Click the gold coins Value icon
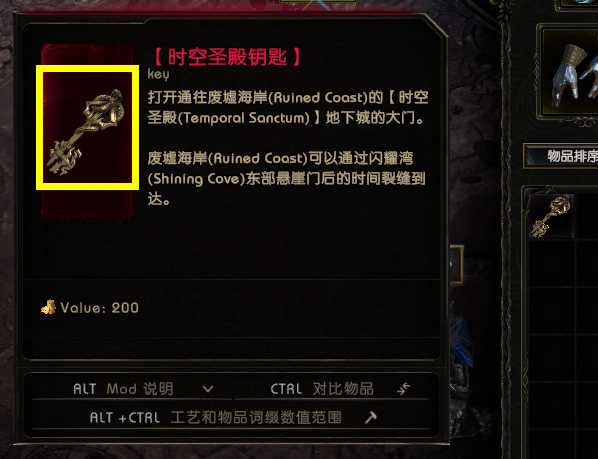This screenshot has width=598, height=459. pyautogui.click(x=48, y=307)
